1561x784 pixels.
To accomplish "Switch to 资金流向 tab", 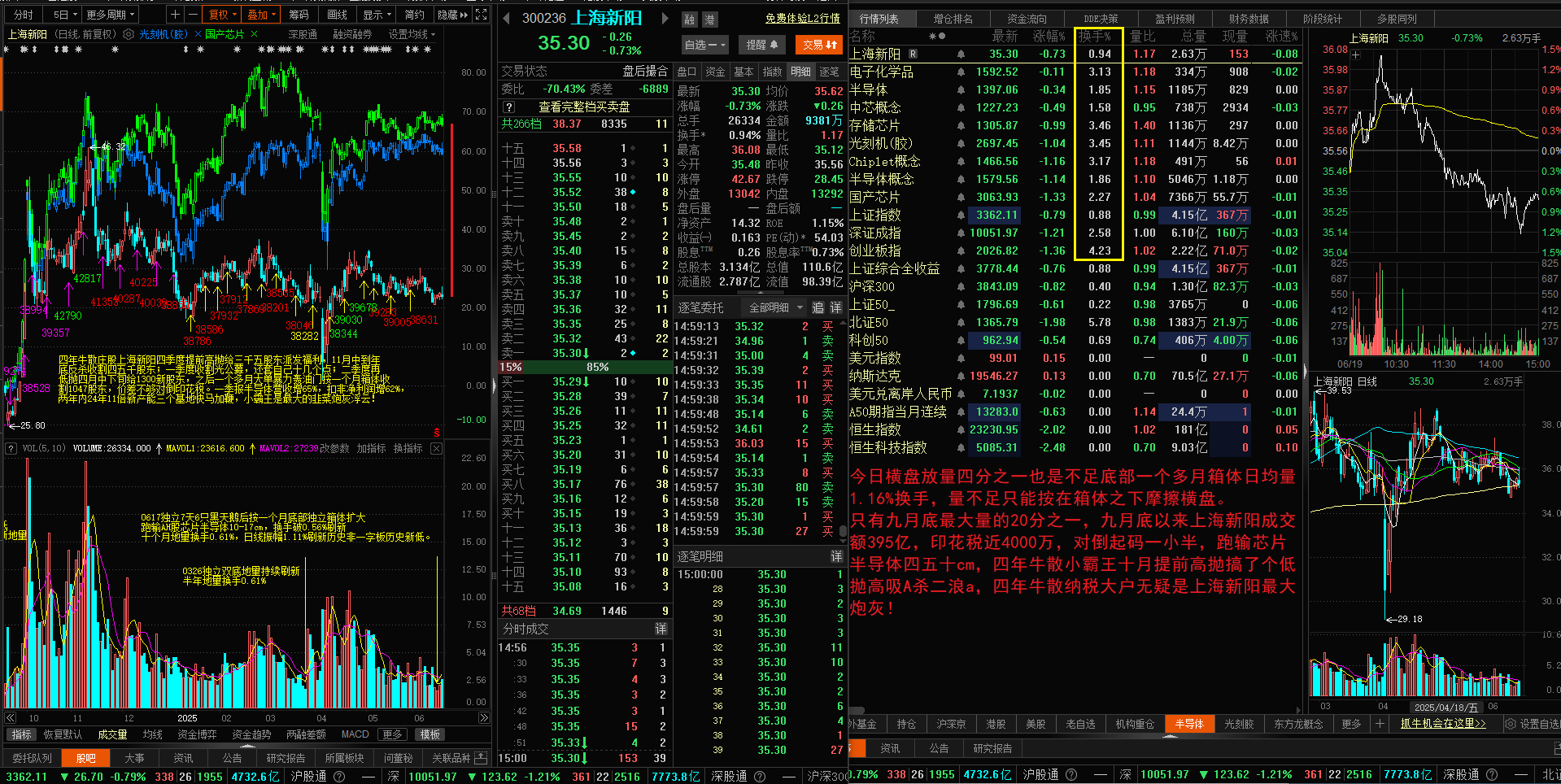I will pos(1027,19).
